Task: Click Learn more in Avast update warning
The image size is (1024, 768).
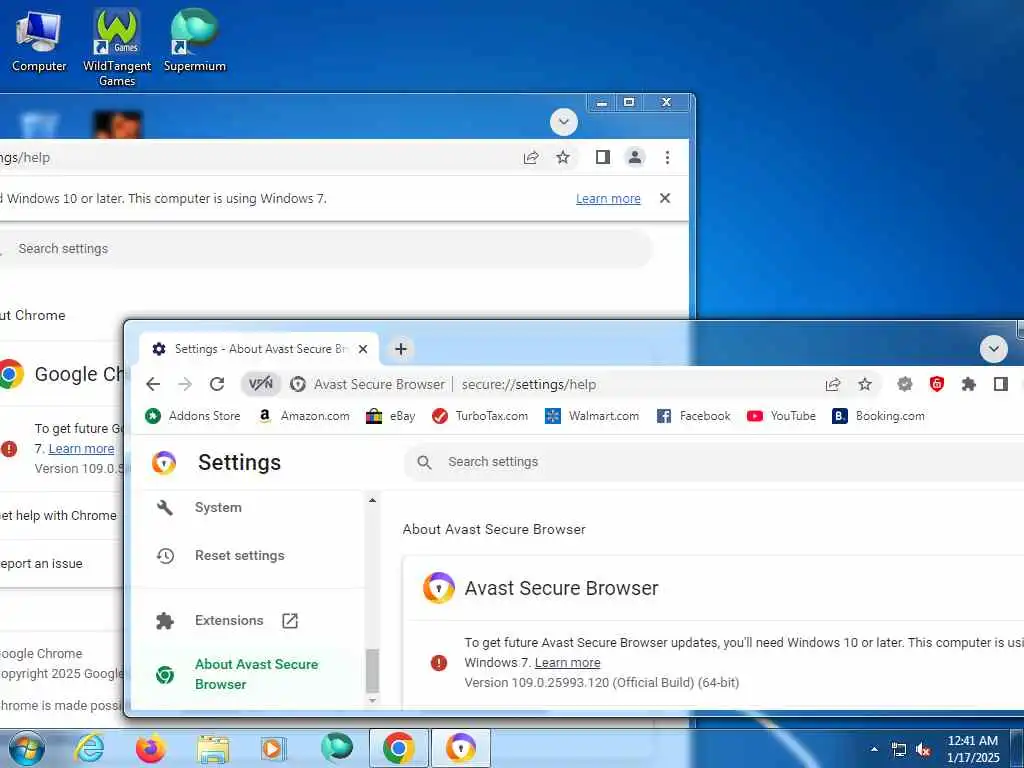Action: click(x=568, y=662)
